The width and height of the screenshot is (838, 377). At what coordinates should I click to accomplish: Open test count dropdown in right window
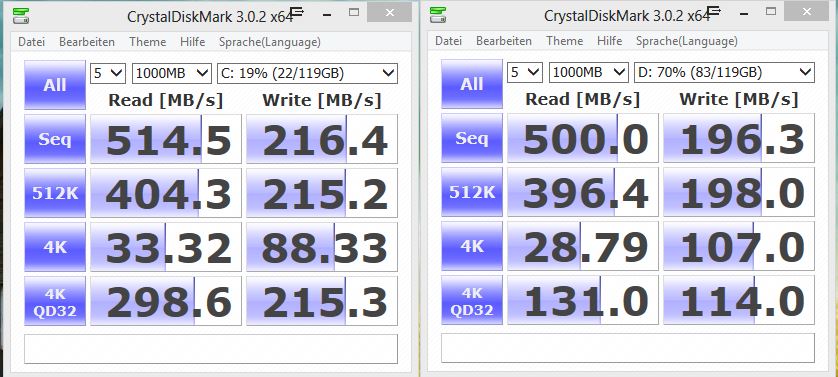[525, 72]
